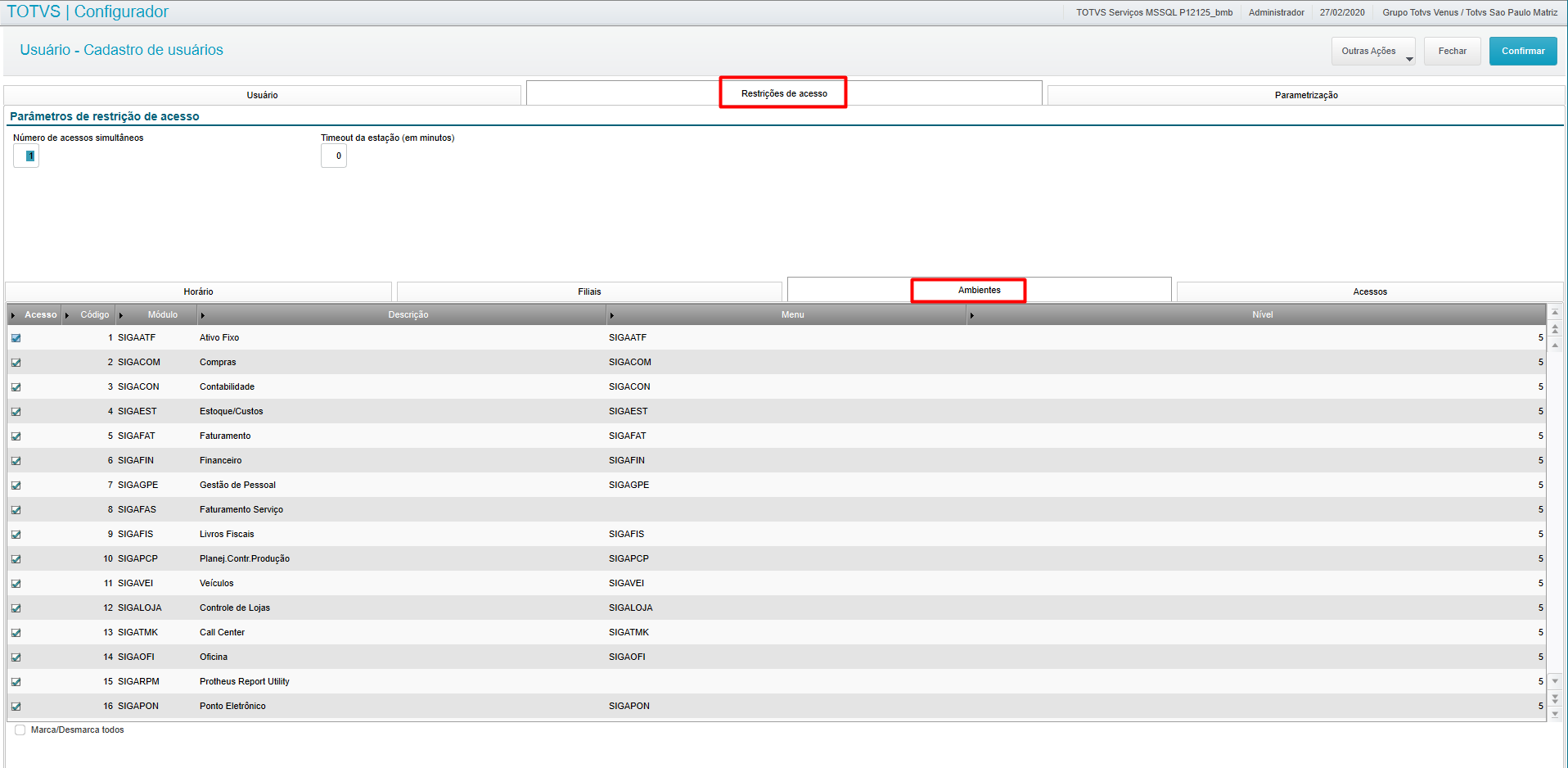Open the Parametrização tab
The image size is (1568, 768).
[1306, 95]
